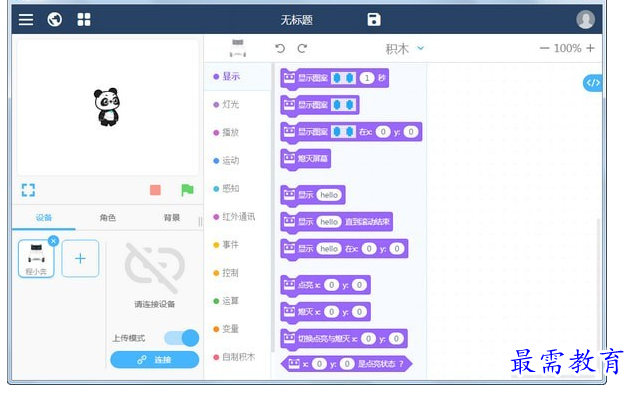Click x value in 显示 hello 在x block
Screen dimensions: 632x393
click(369, 249)
